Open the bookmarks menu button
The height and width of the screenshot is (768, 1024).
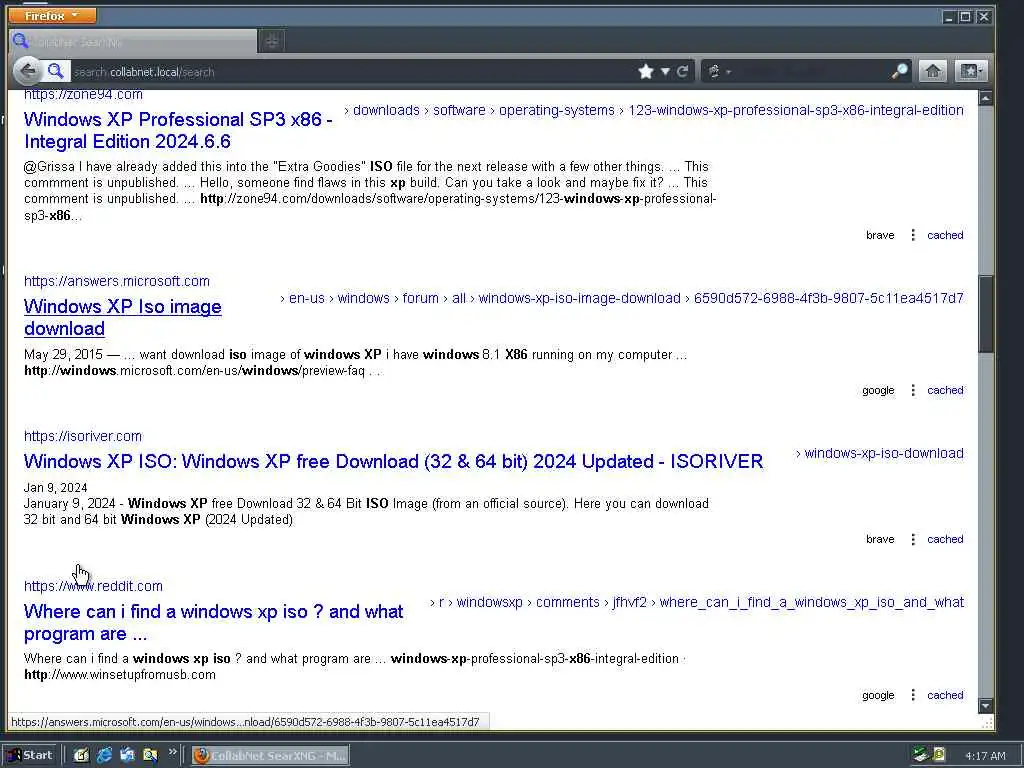coord(970,71)
